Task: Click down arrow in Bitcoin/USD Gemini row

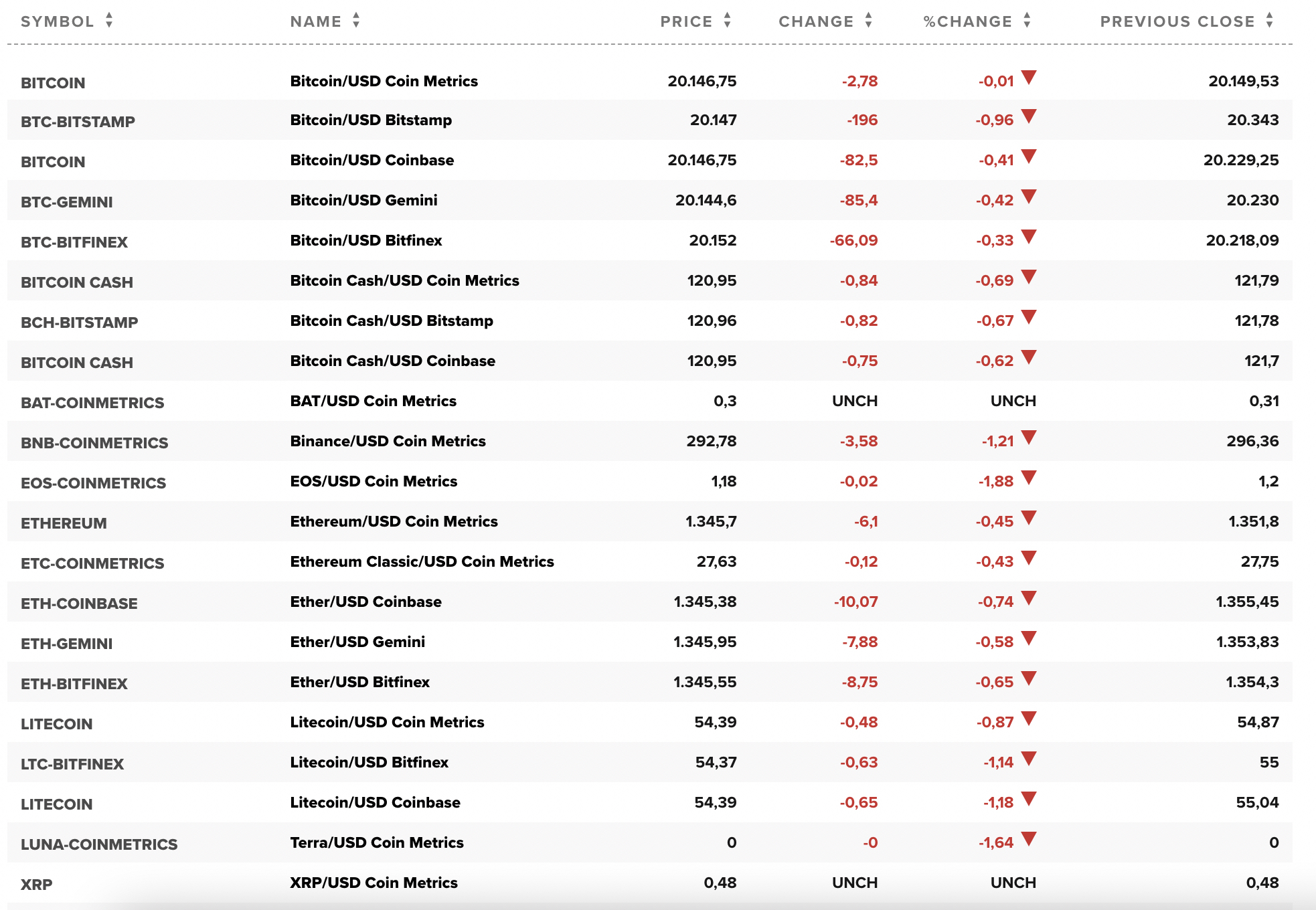Action: click(1029, 197)
